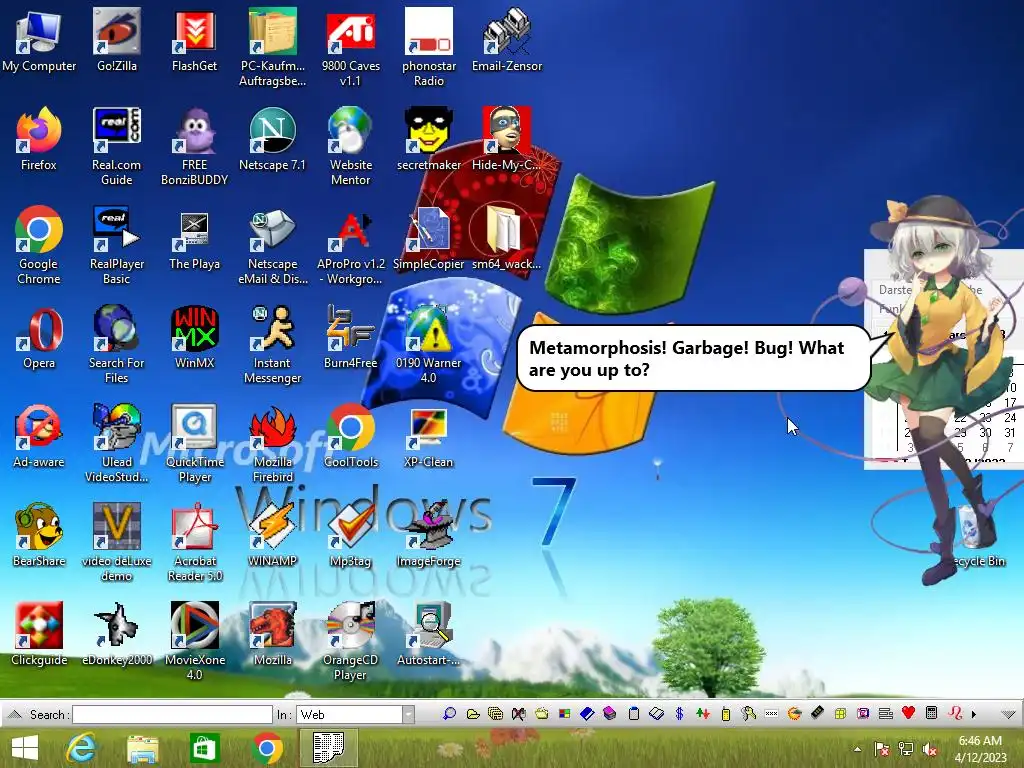The image size is (1024, 768).
Task: Open the Mp3tag shortcut
Action: [351, 536]
